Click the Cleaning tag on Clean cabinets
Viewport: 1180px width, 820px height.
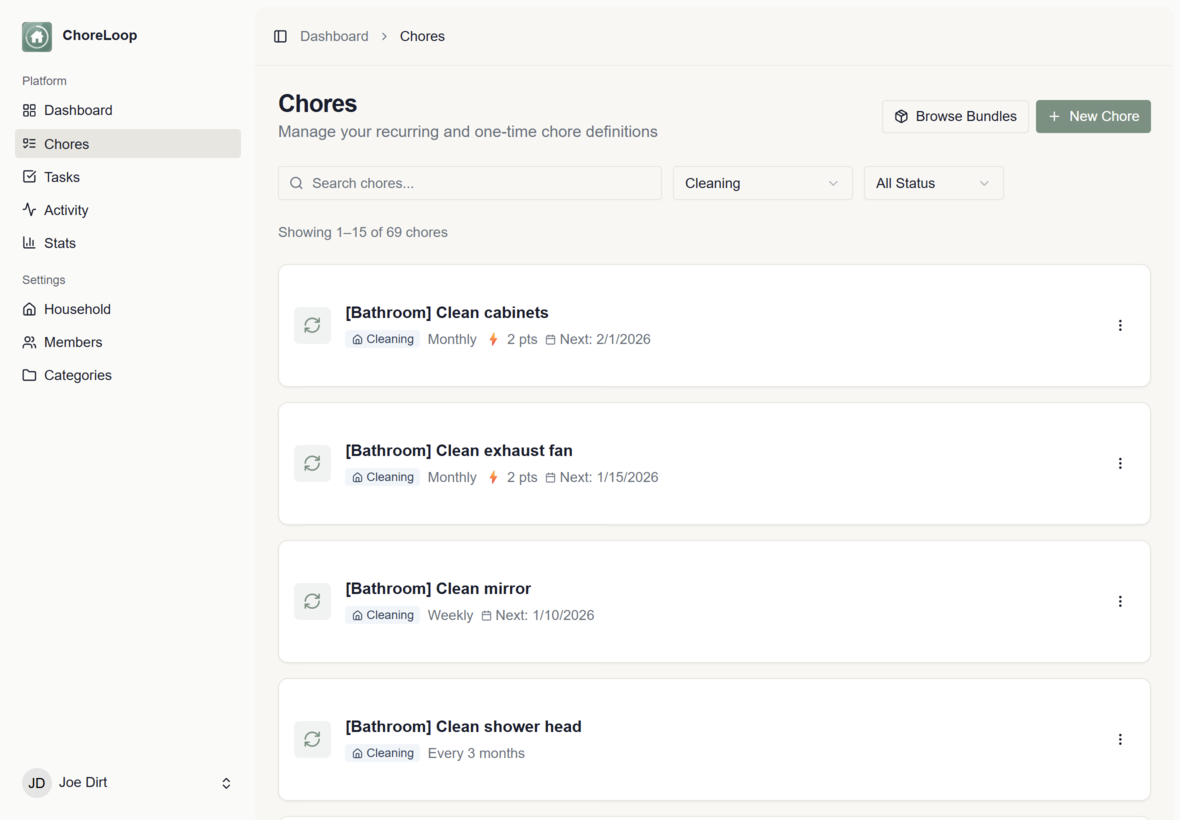[x=382, y=339]
